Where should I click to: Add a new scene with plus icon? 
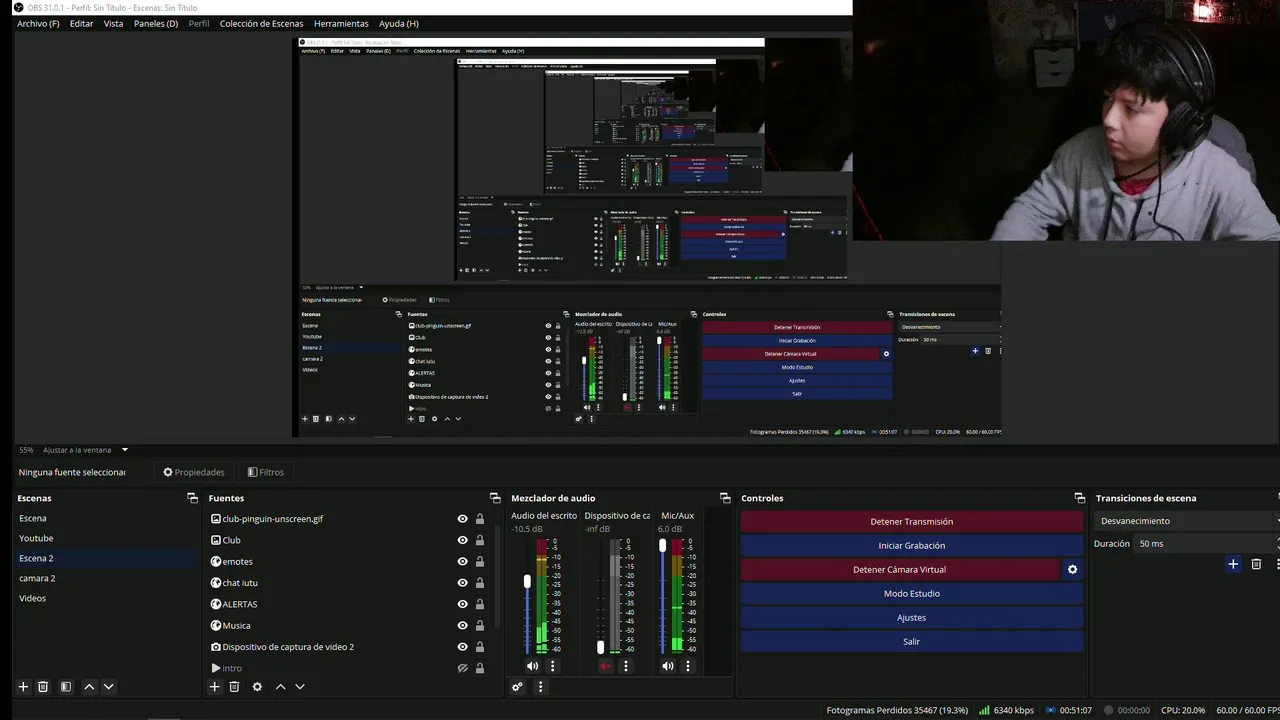(23, 687)
